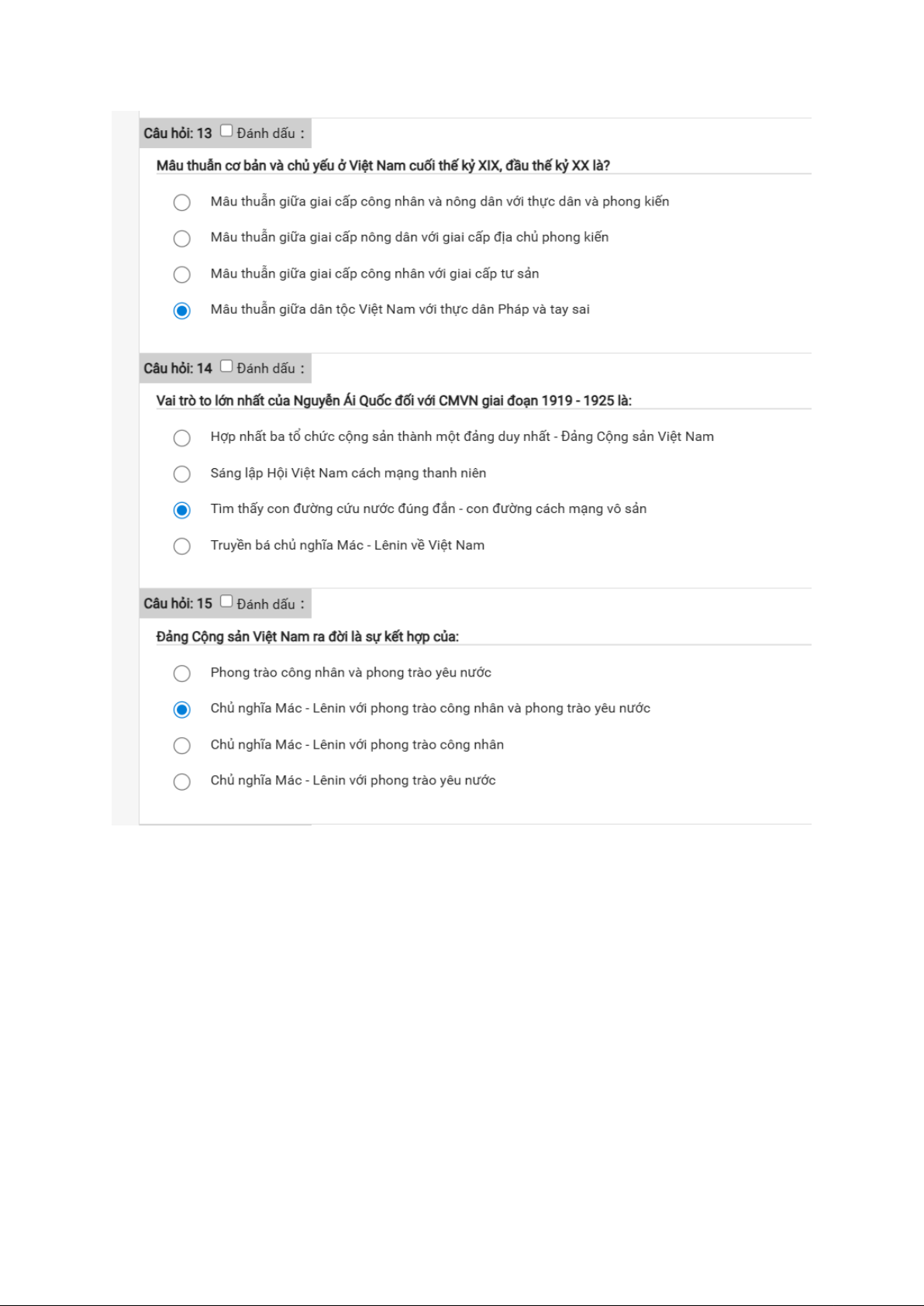Select Sáng lập Hội Việt Nam cách mạng thanh niên
This screenshot has height=1306, width=924.
(181, 474)
